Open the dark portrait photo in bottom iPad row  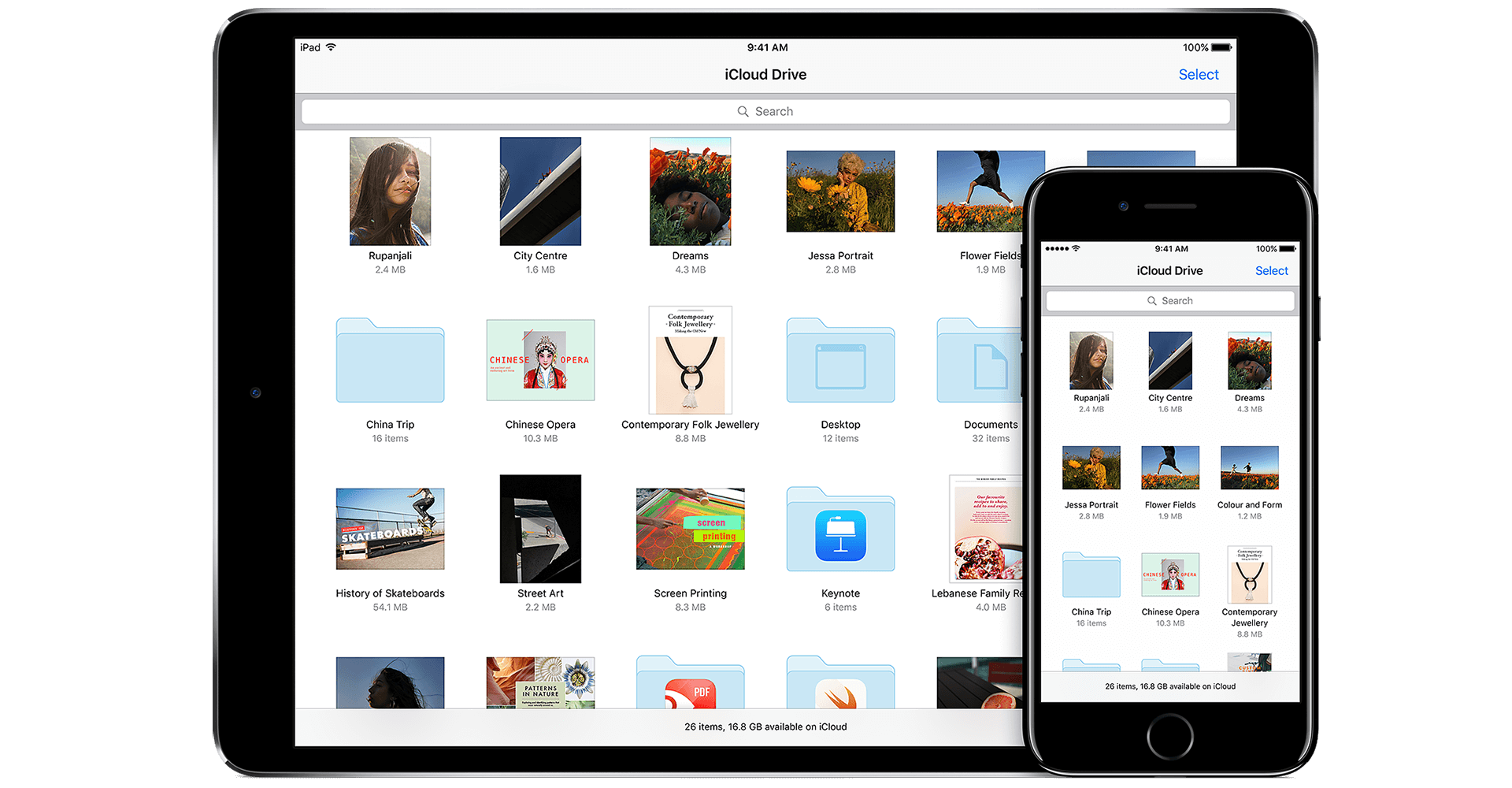pyautogui.click(x=390, y=682)
